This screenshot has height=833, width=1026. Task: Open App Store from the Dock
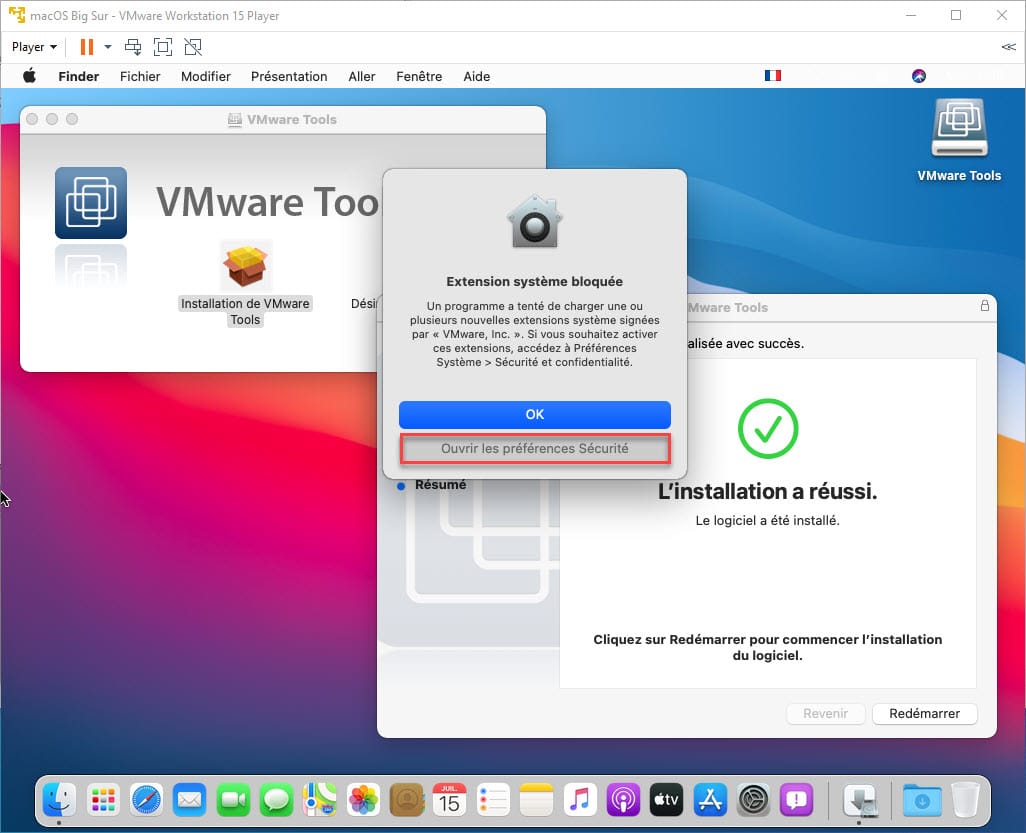[710, 800]
